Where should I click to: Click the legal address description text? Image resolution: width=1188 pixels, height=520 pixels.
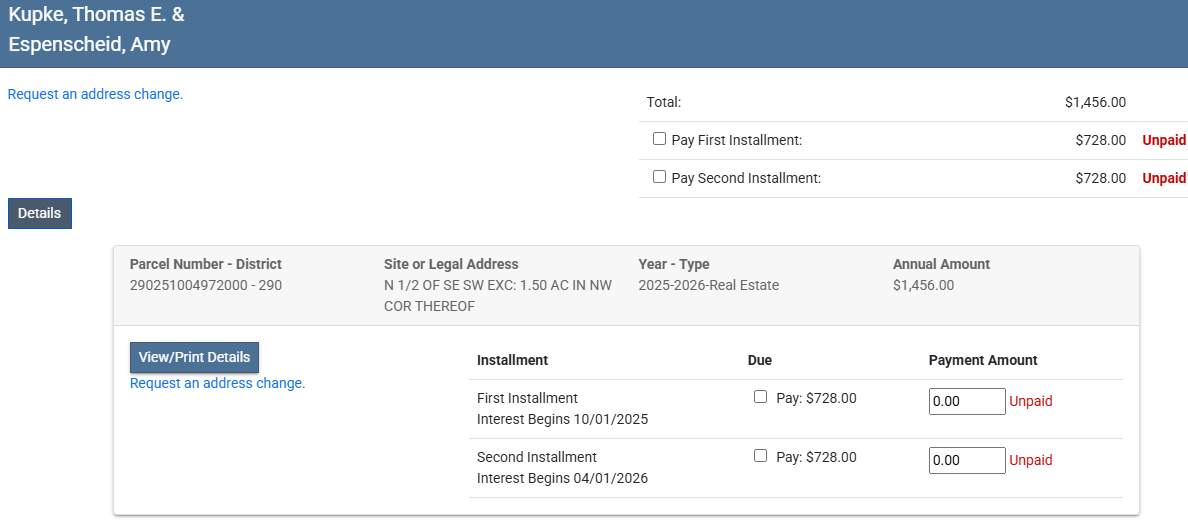(497, 295)
